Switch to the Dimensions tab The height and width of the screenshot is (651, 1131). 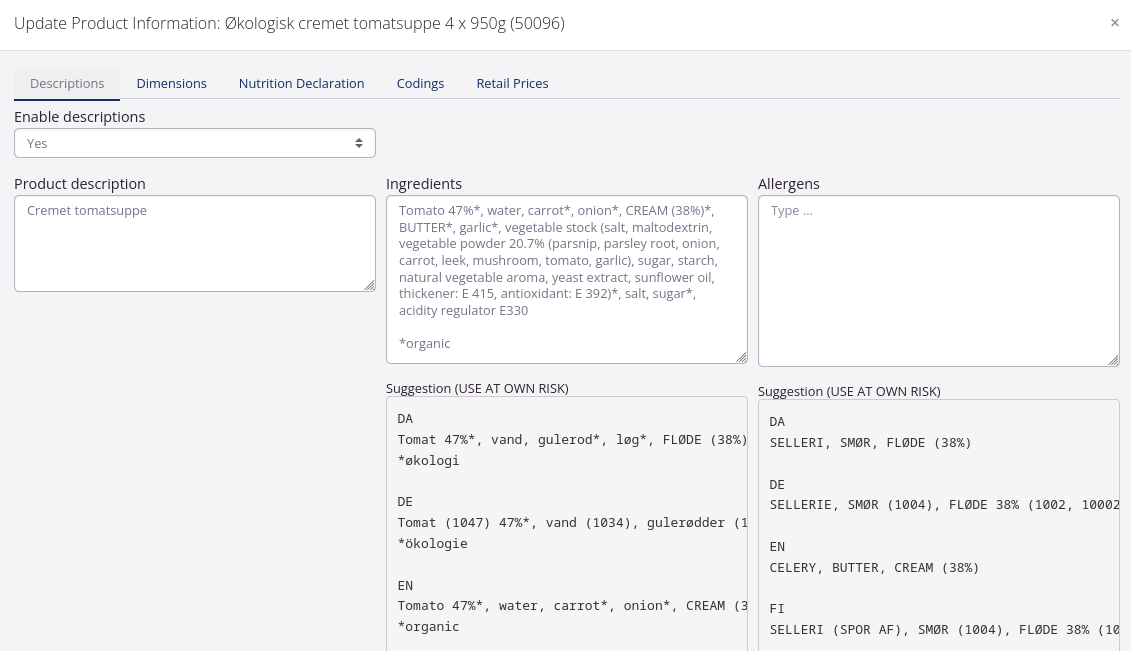(x=171, y=84)
